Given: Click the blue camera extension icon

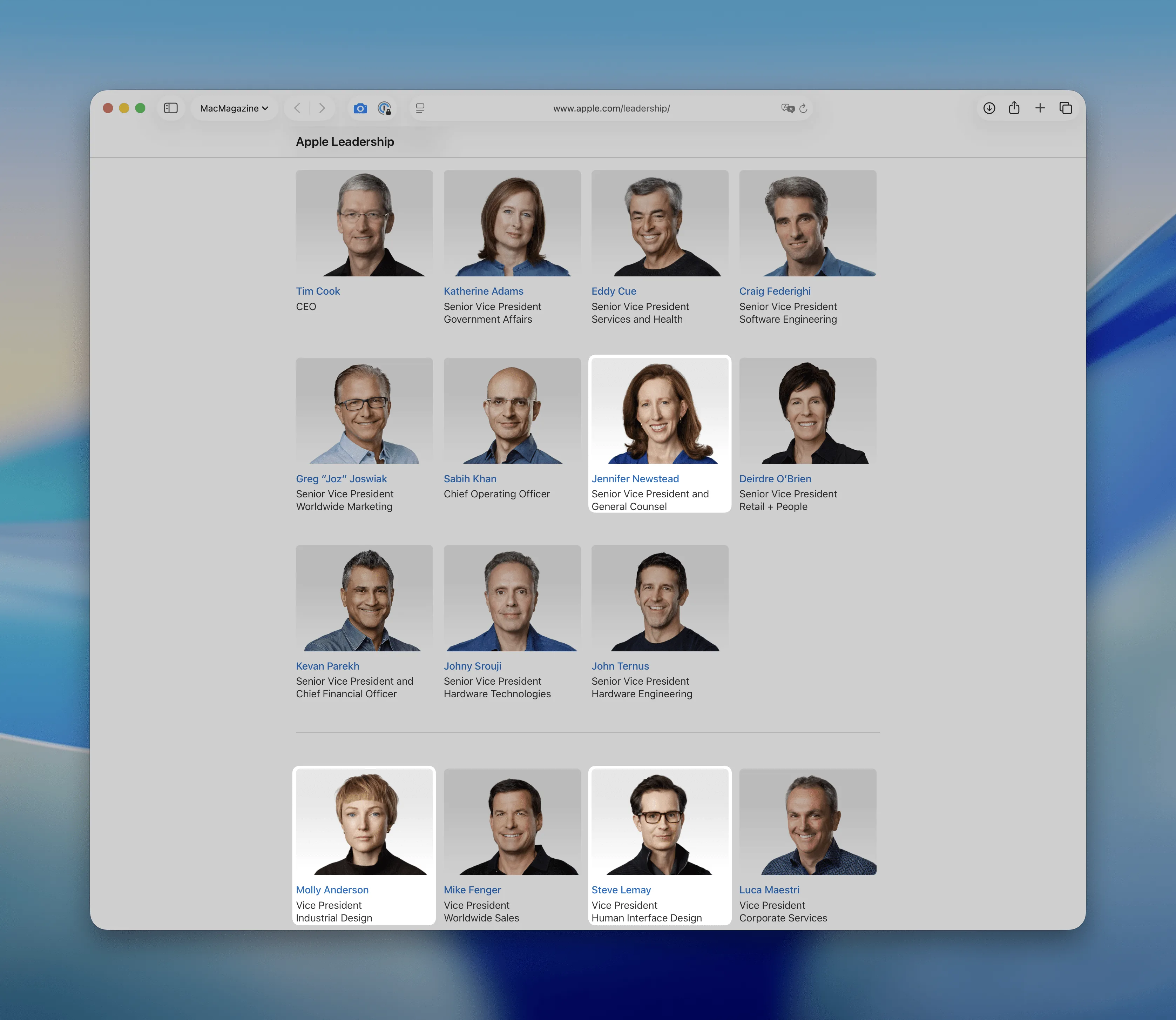Looking at the screenshot, I should coord(360,108).
